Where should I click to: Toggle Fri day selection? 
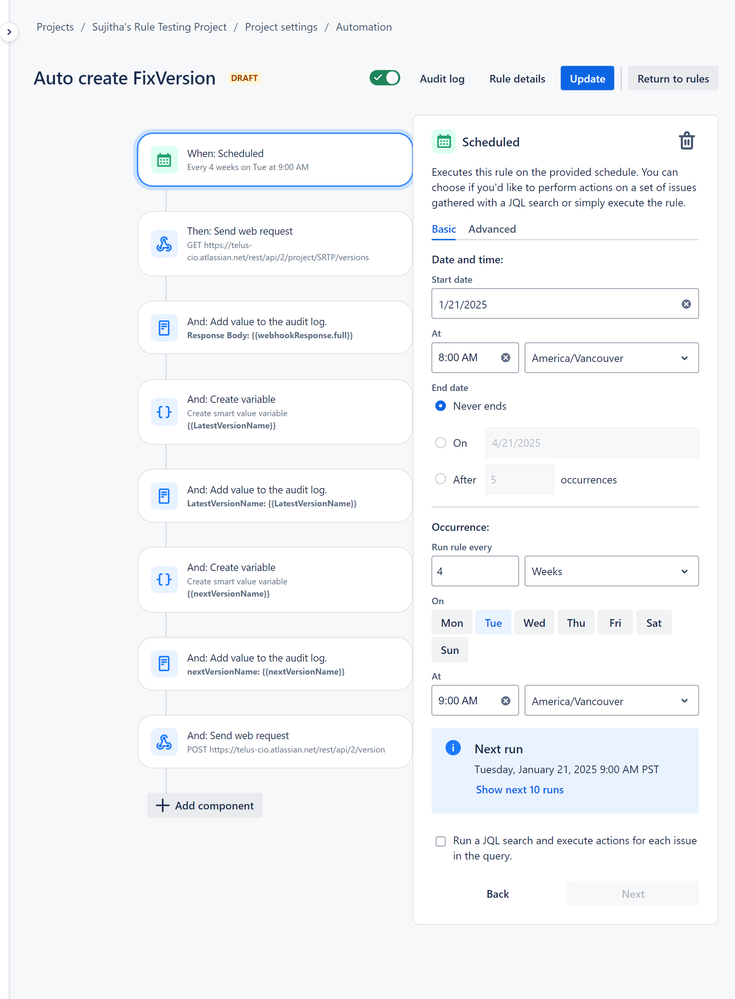click(x=615, y=622)
